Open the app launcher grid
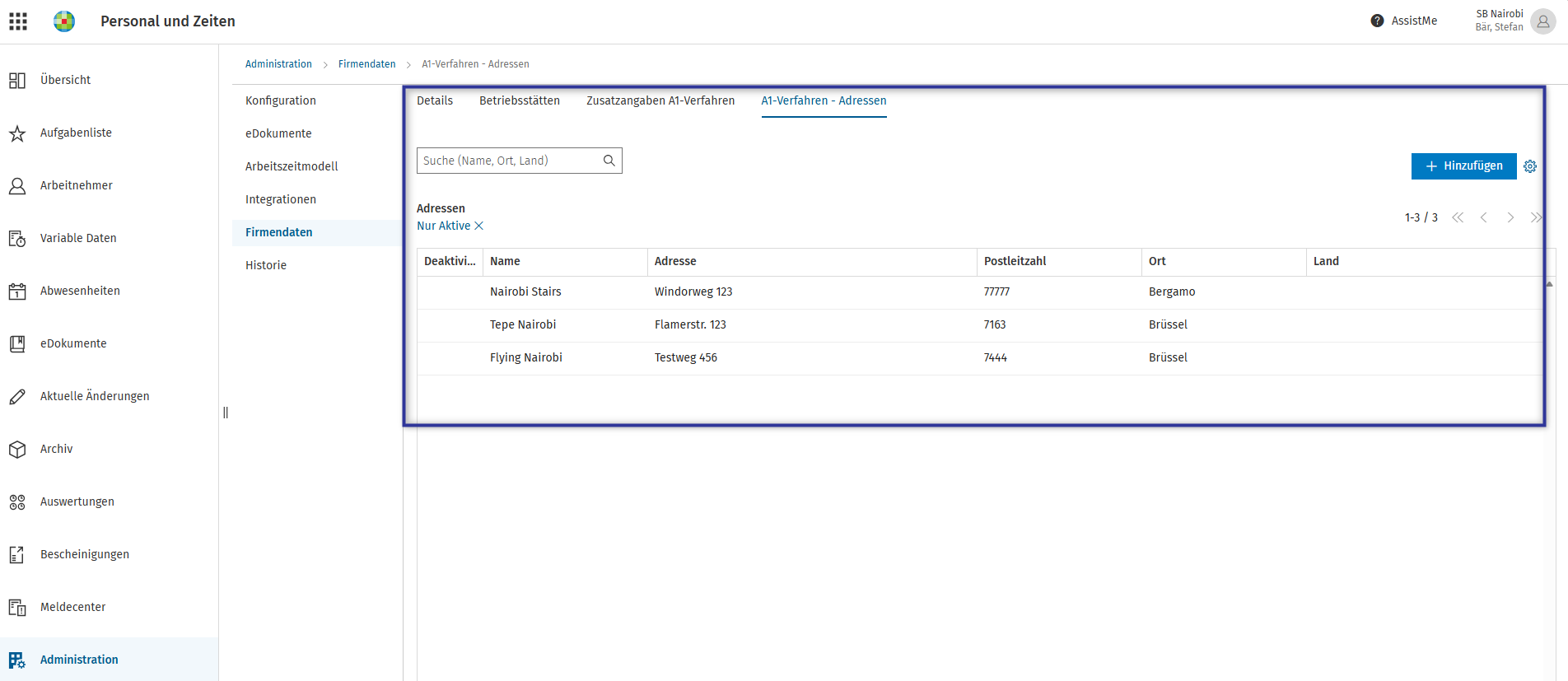 coord(18,21)
